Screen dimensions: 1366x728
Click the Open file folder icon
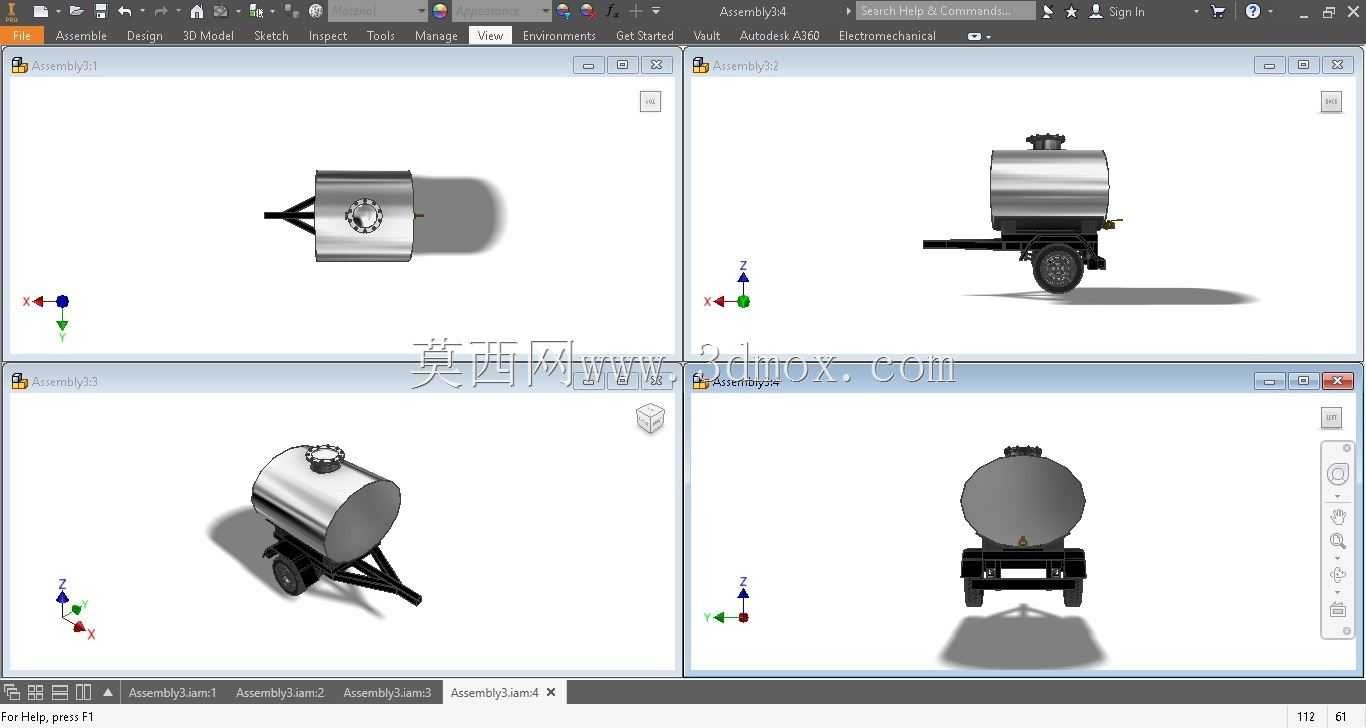pyautogui.click(x=76, y=11)
